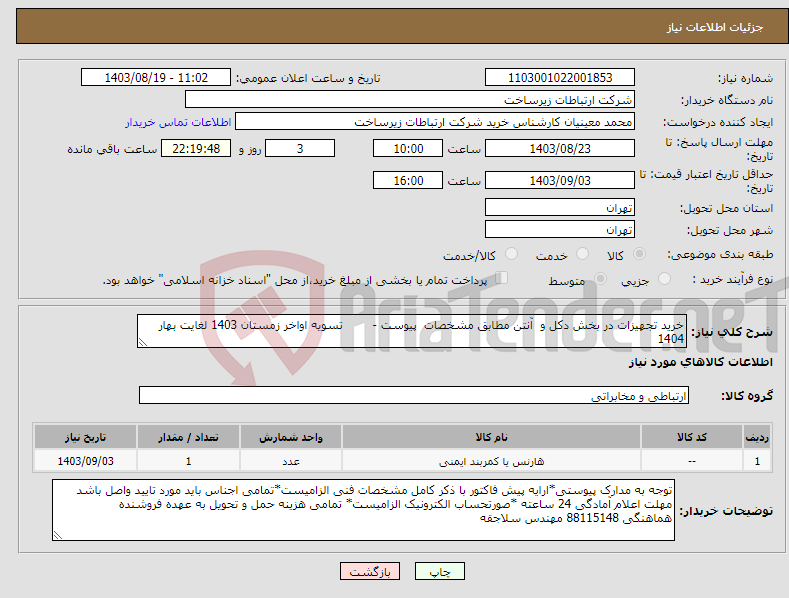Click the buyer notes textarea resize handle

tap(57, 536)
